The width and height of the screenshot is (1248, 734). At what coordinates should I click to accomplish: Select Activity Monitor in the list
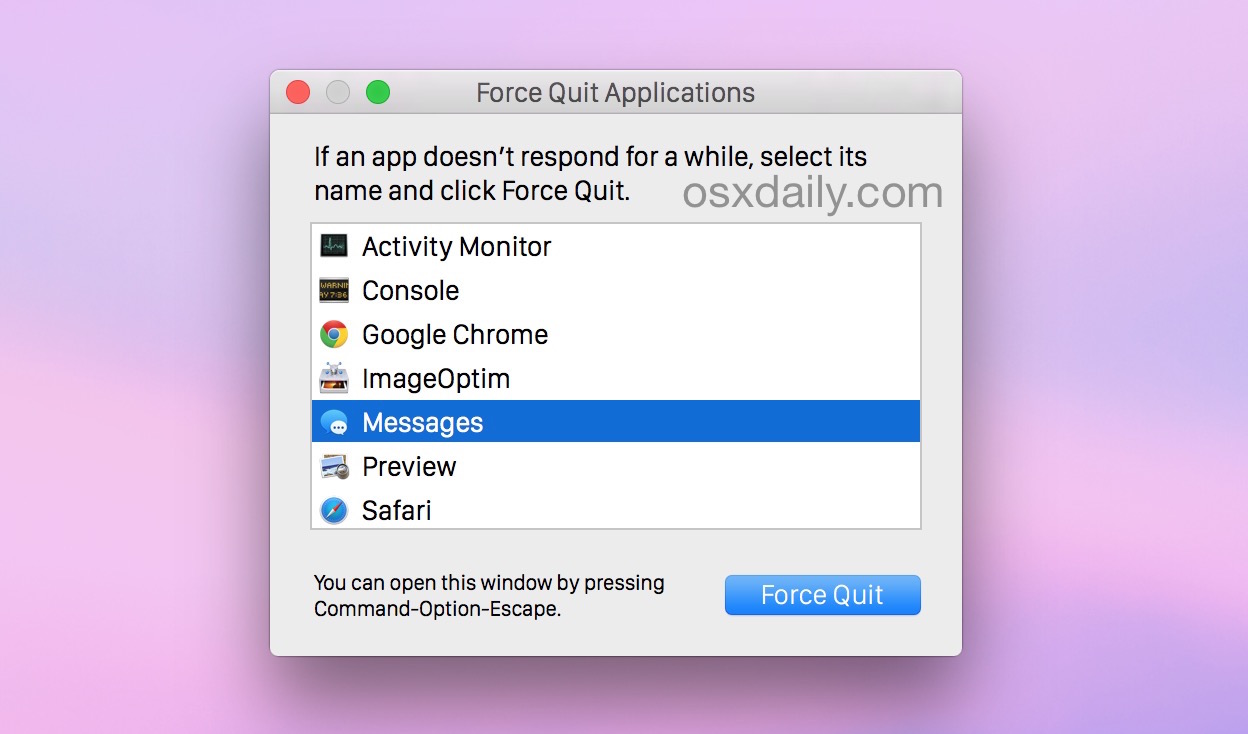456,246
